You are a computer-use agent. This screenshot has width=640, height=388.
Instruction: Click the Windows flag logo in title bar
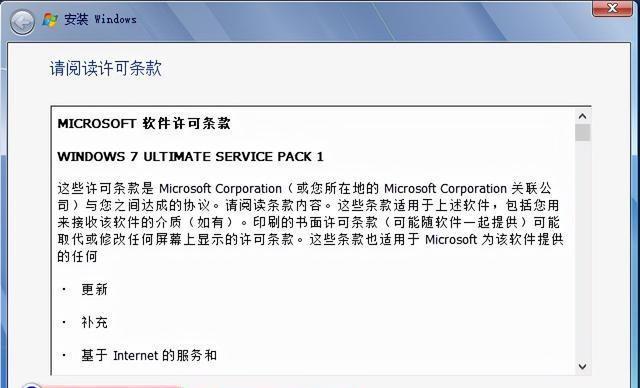50,20
